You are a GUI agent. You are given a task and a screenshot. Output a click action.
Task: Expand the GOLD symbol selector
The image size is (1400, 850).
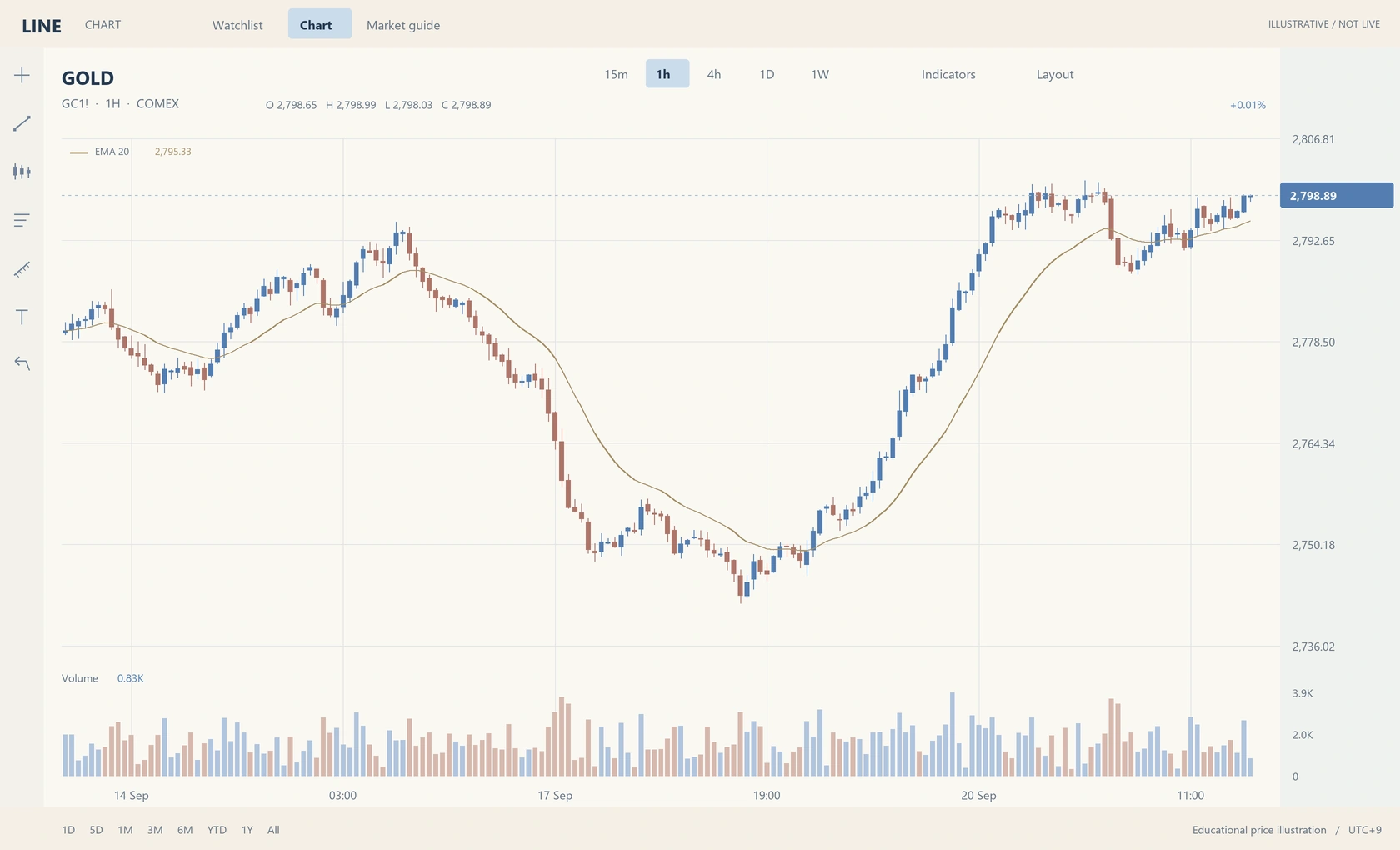coord(87,78)
